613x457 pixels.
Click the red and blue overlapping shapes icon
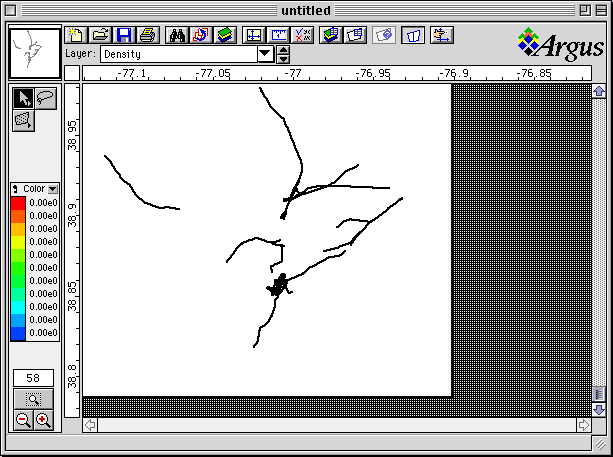click(201, 35)
